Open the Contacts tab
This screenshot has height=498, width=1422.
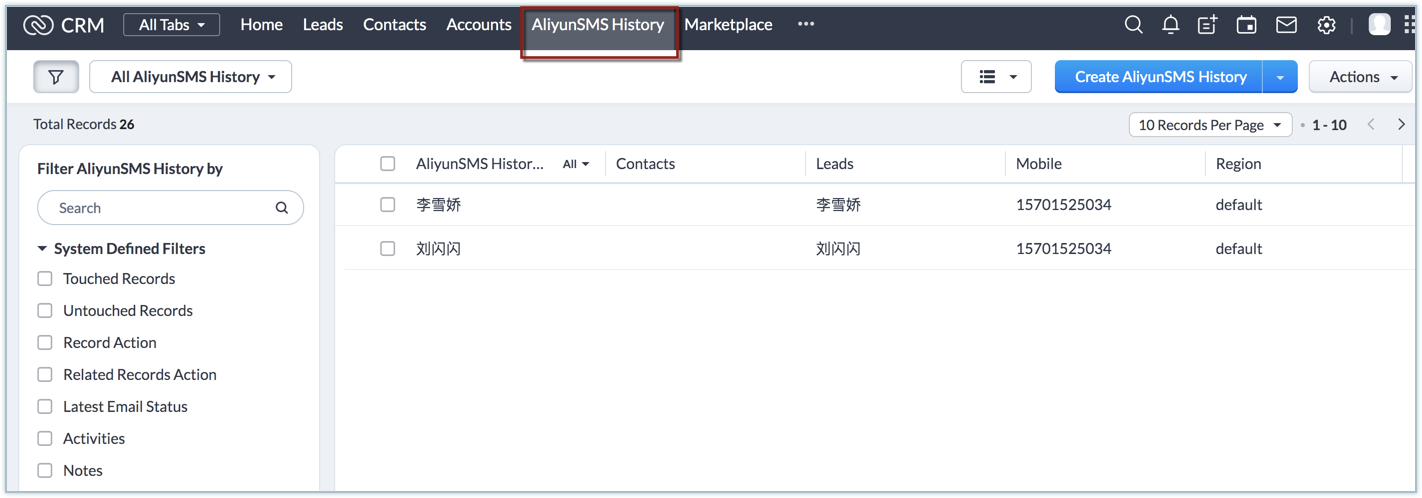pyautogui.click(x=394, y=25)
